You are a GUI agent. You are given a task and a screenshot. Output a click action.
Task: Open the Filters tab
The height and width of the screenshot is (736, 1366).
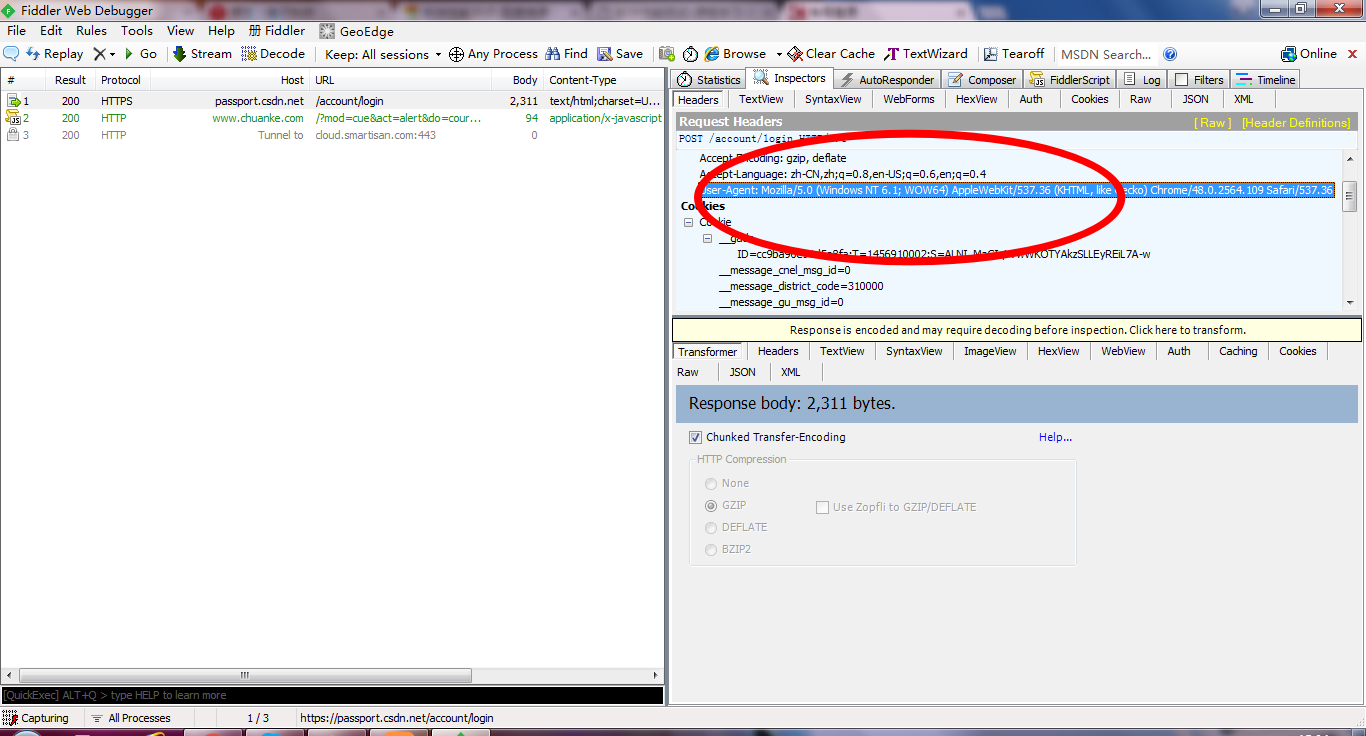tap(1199, 79)
